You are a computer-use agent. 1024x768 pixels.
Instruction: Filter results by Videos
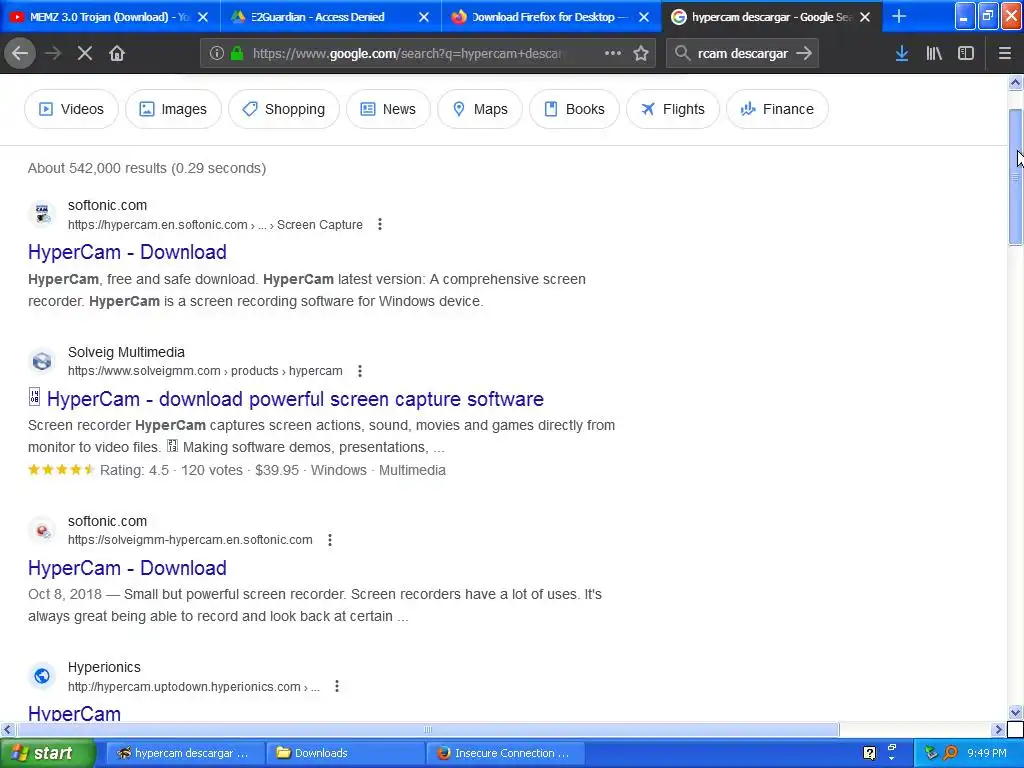pos(71,109)
